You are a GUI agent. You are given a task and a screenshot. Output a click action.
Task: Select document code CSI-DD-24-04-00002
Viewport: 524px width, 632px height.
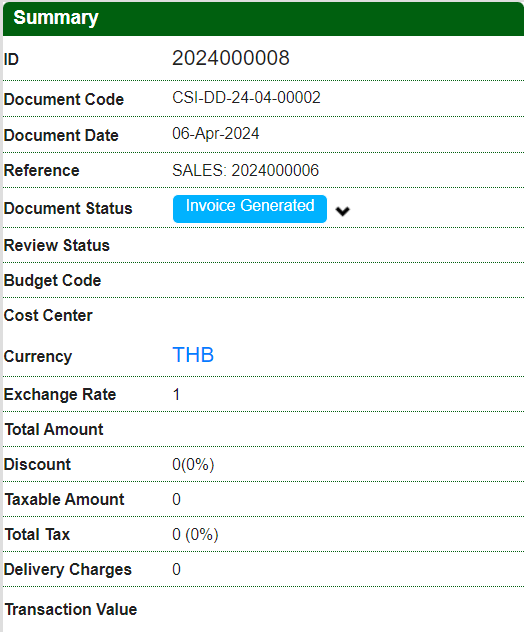point(246,98)
